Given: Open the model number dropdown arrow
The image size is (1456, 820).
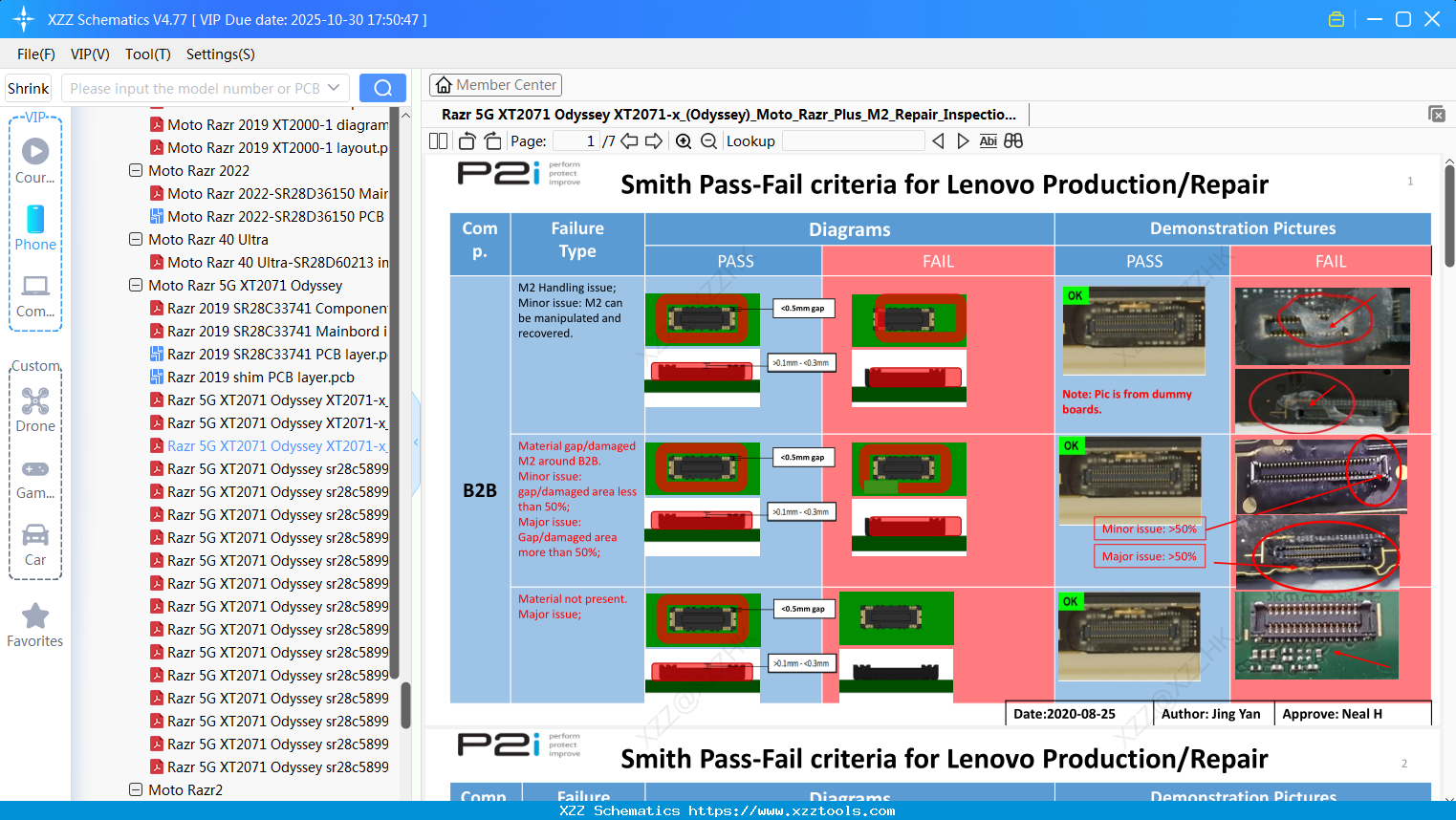Looking at the screenshot, I should click(x=334, y=88).
